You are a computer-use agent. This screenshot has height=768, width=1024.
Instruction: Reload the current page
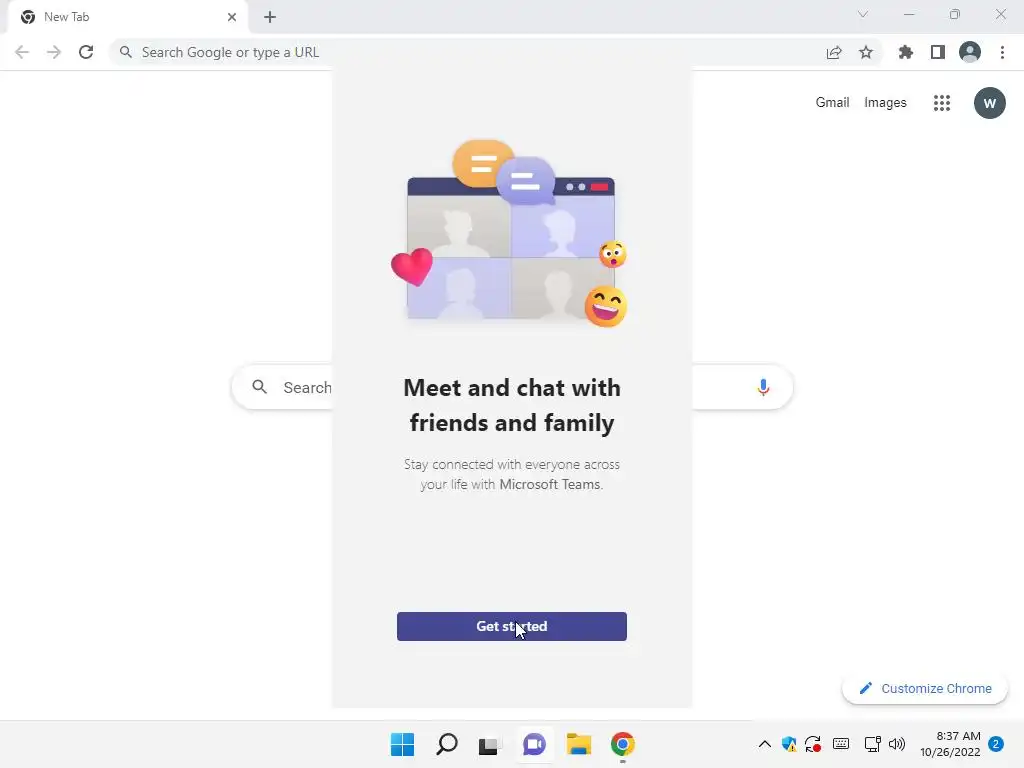click(x=86, y=52)
